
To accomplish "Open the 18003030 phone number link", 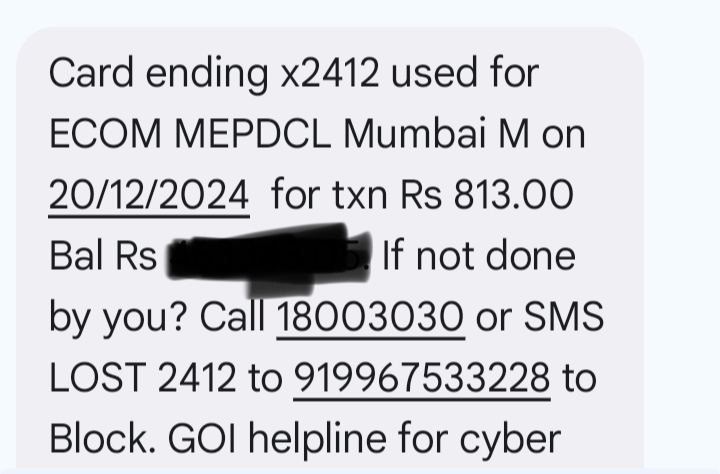I will point(371,317).
